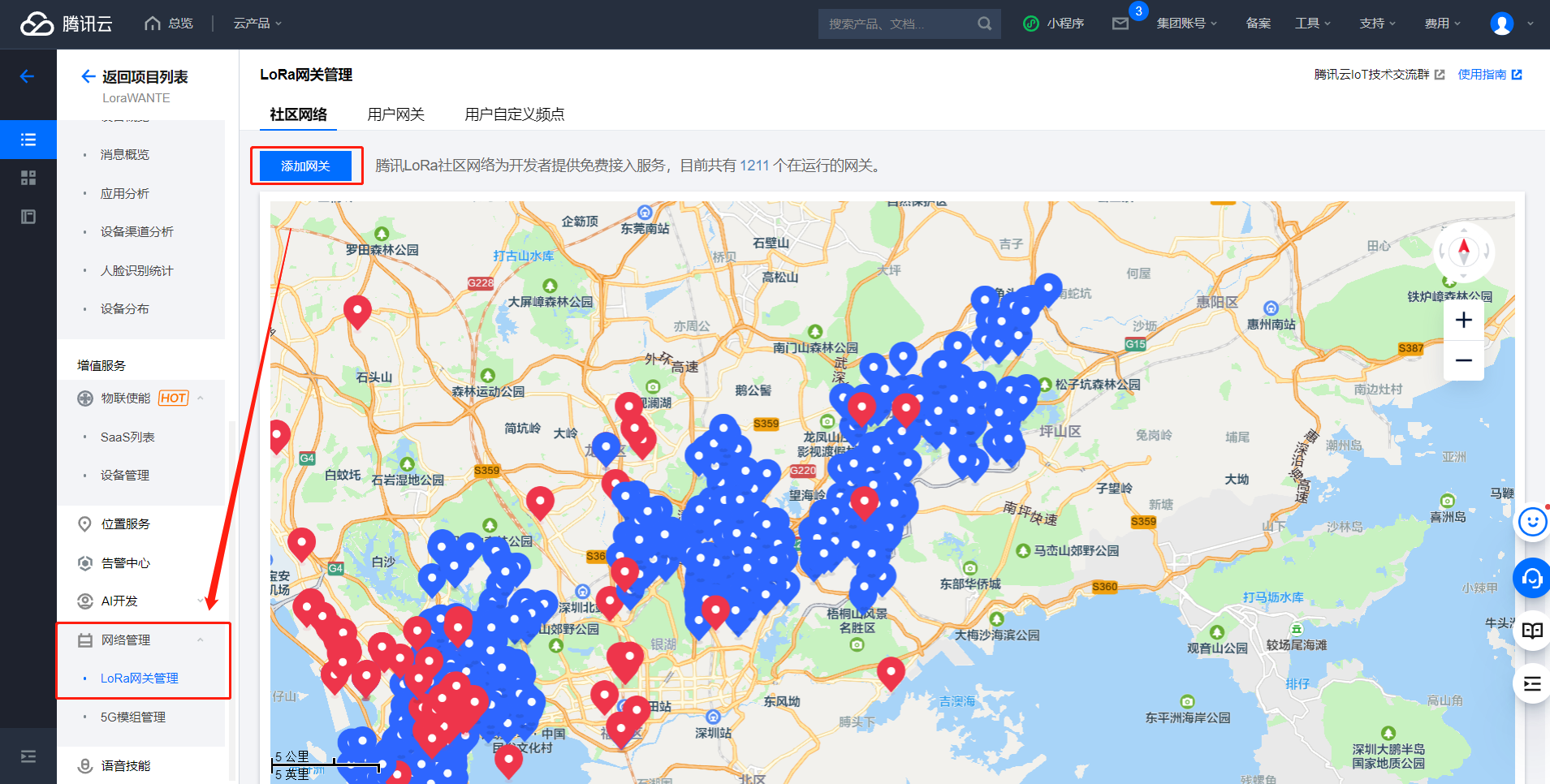Screen dimensions: 1550x784
Task: Click the 语音技能 menu label
Action: tap(126, 765)
